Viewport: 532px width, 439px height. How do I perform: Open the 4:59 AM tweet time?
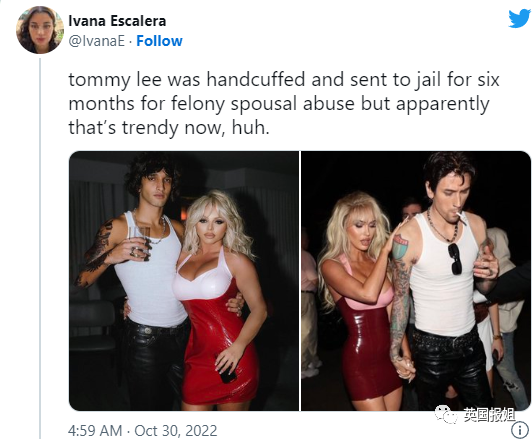click(x=95, y=431)
